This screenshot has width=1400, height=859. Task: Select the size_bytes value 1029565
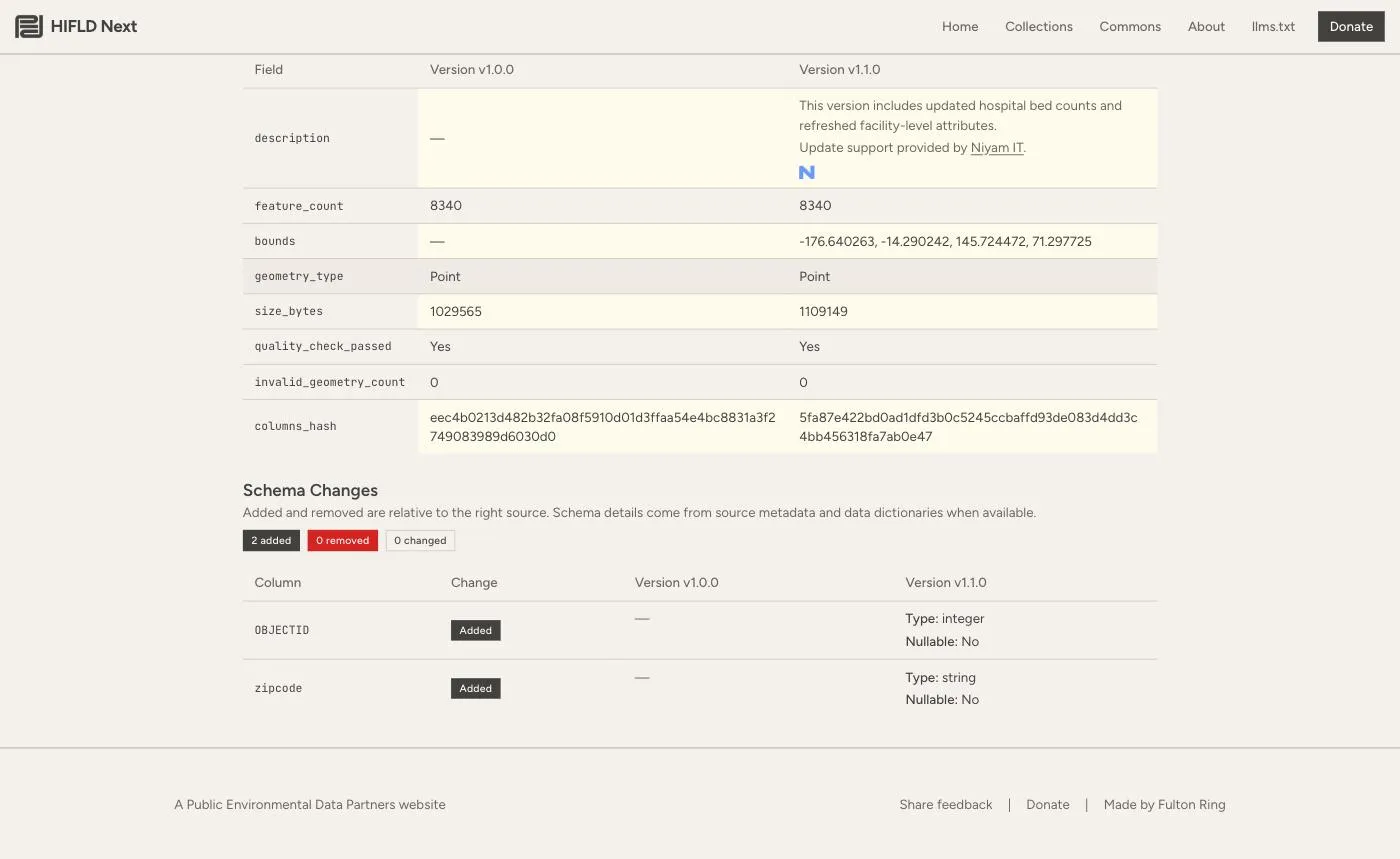[456, 311]
